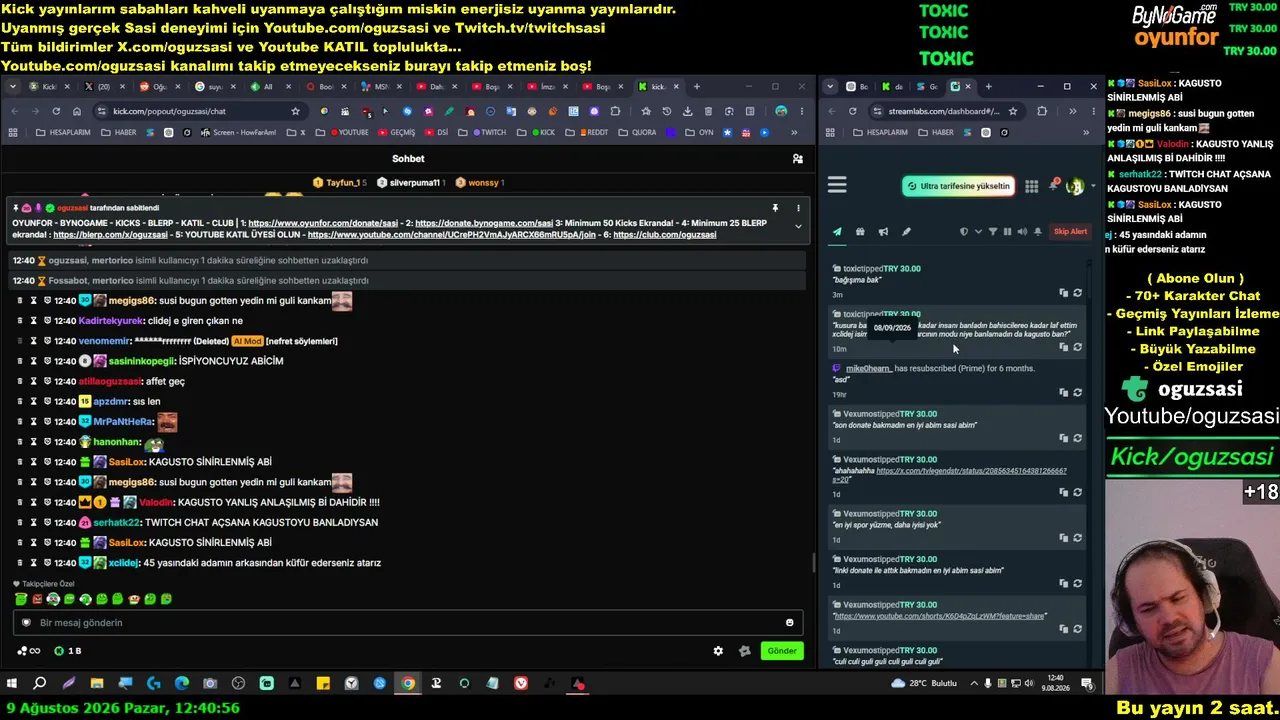Replay the 'en iyi spor yüzme' alert
The height and width of the screenshot is (720, 1280).
coord(1077,538)
